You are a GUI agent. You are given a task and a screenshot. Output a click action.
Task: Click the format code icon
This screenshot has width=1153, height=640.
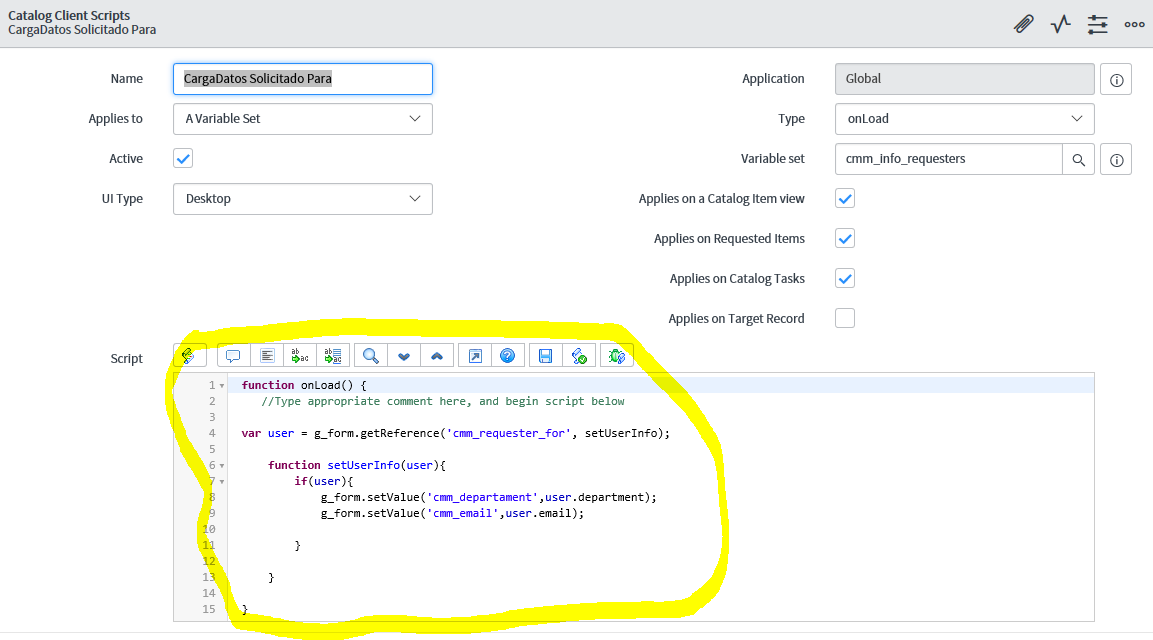[x=267, y=356]
